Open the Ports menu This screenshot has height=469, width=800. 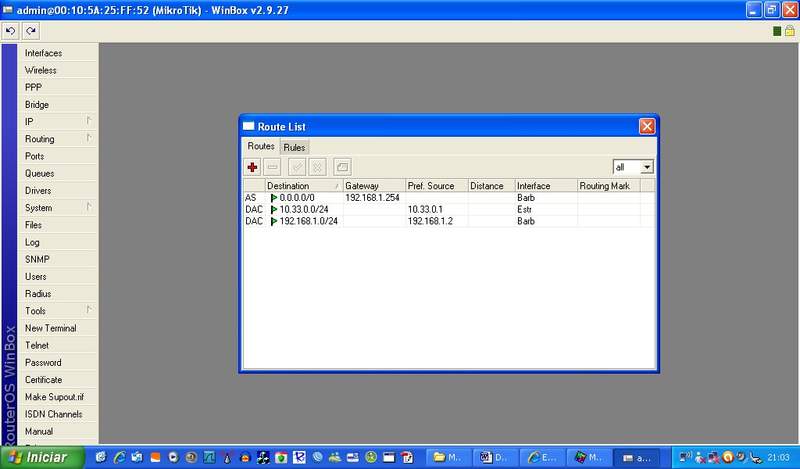click(x=57, y=156)
